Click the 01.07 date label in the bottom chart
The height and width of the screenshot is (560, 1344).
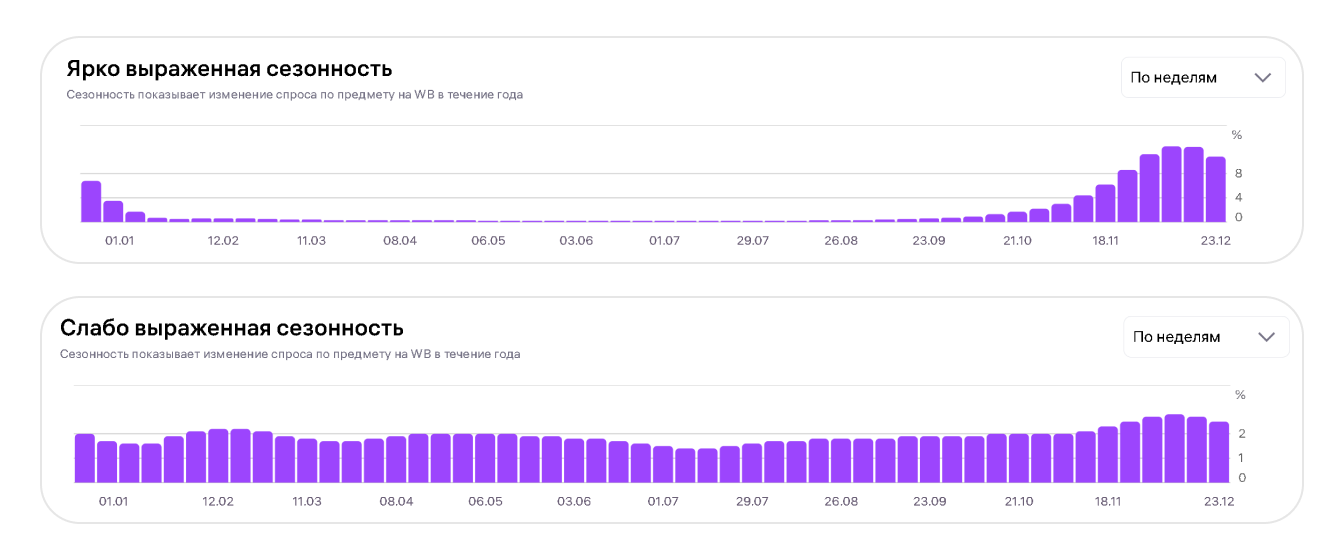pos(663,502)
